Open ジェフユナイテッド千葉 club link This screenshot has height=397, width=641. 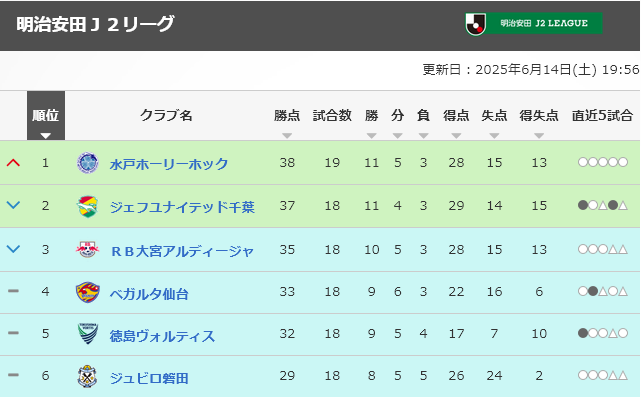point(182,206)
